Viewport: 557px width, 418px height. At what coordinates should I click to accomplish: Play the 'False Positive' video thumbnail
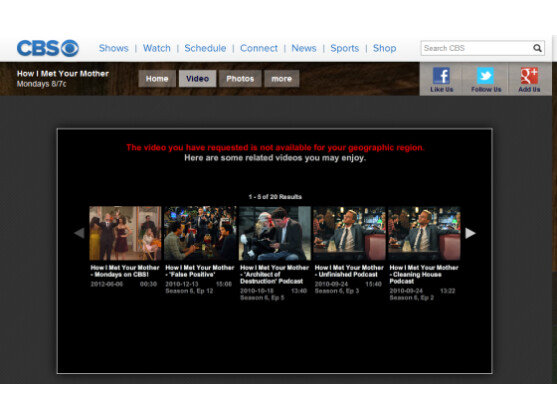pyautogui.click(x=200, y=233)
